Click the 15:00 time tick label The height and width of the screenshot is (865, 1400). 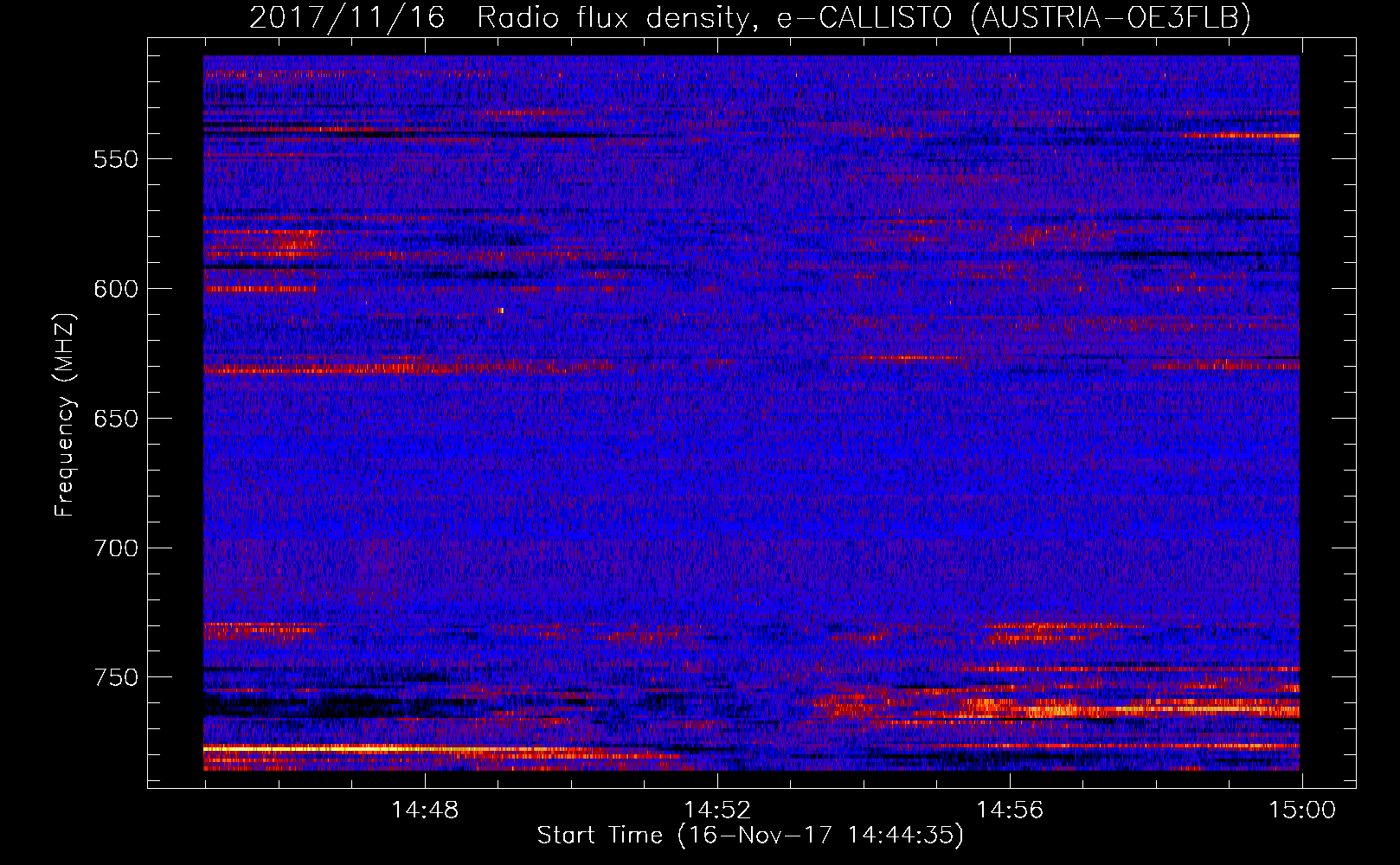coord(1302,811)
